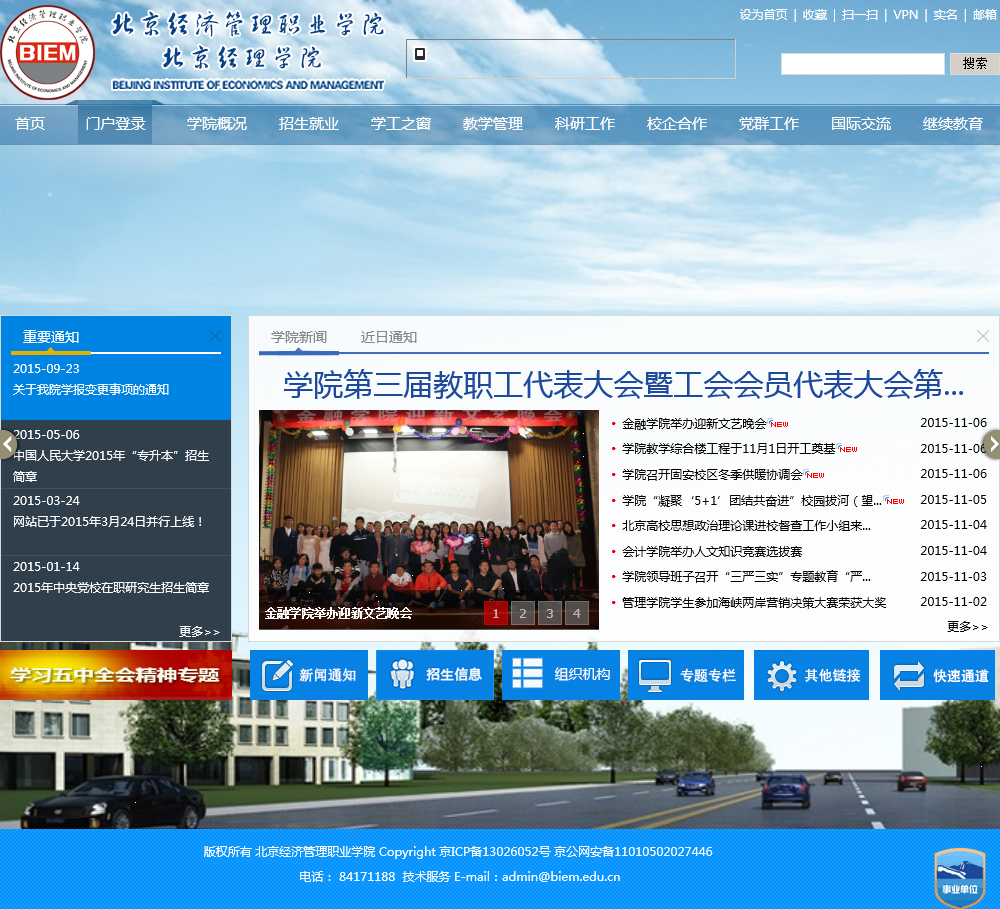Image resolution: width=1000 pixels, height=909 pixels.
Task: Open the 学院概况 navigation menu
Action: [217, 124]
